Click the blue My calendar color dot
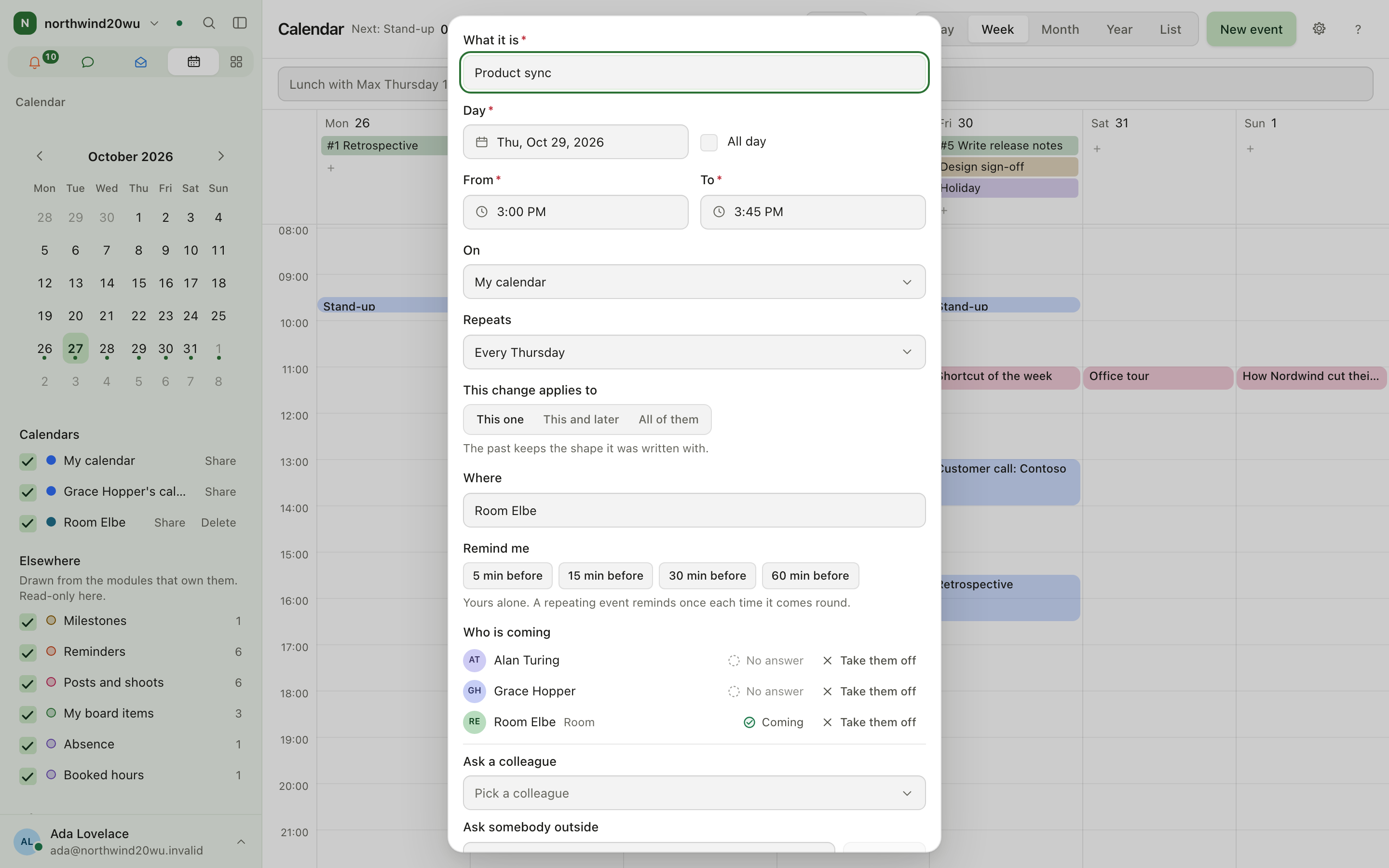The width and height of the screenshot is (1389, 868). click(x=51, y=460)
